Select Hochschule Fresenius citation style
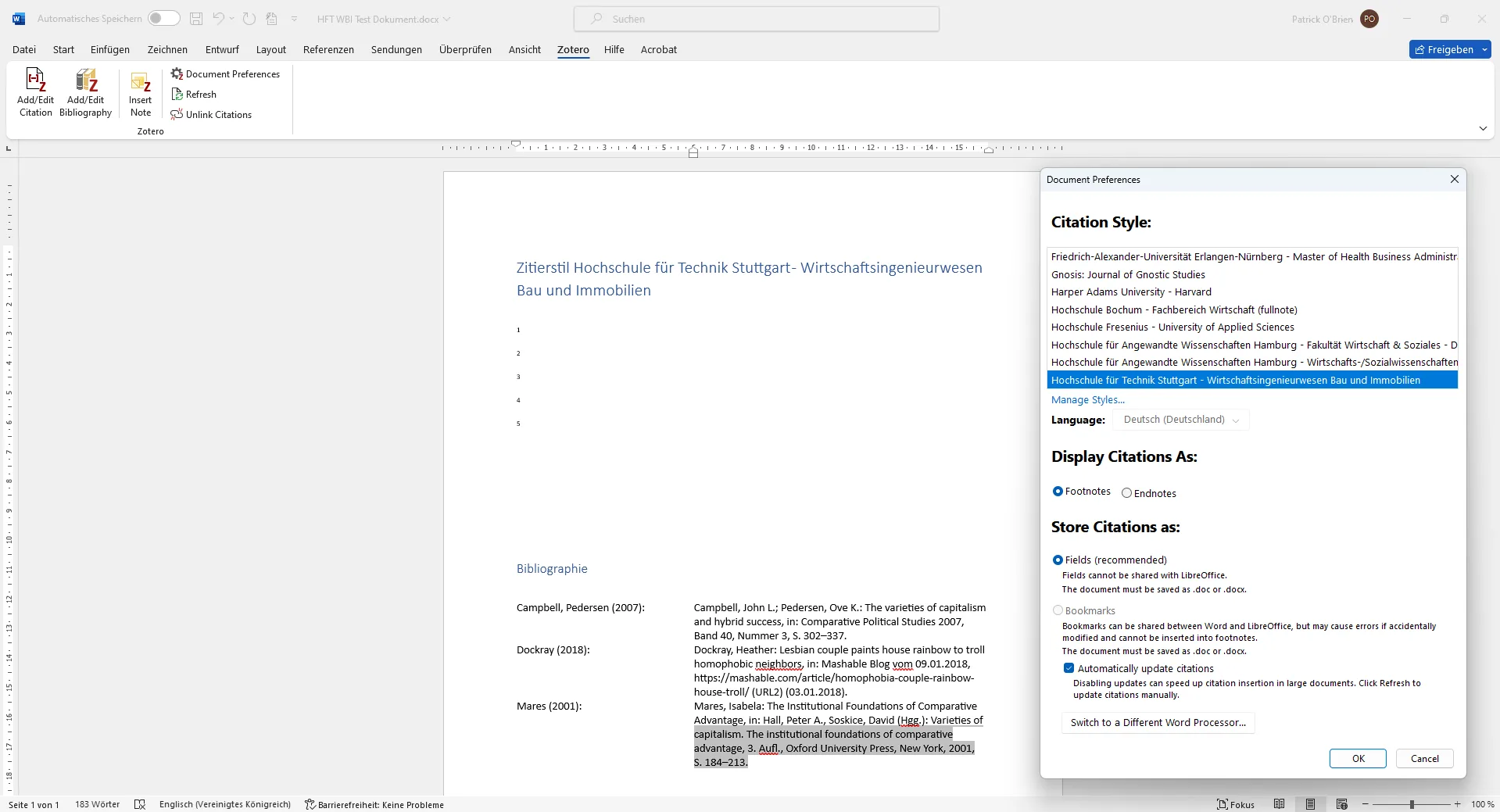Image resolution: width=1500 pixels, height=812 pixels. point(1252,327)
